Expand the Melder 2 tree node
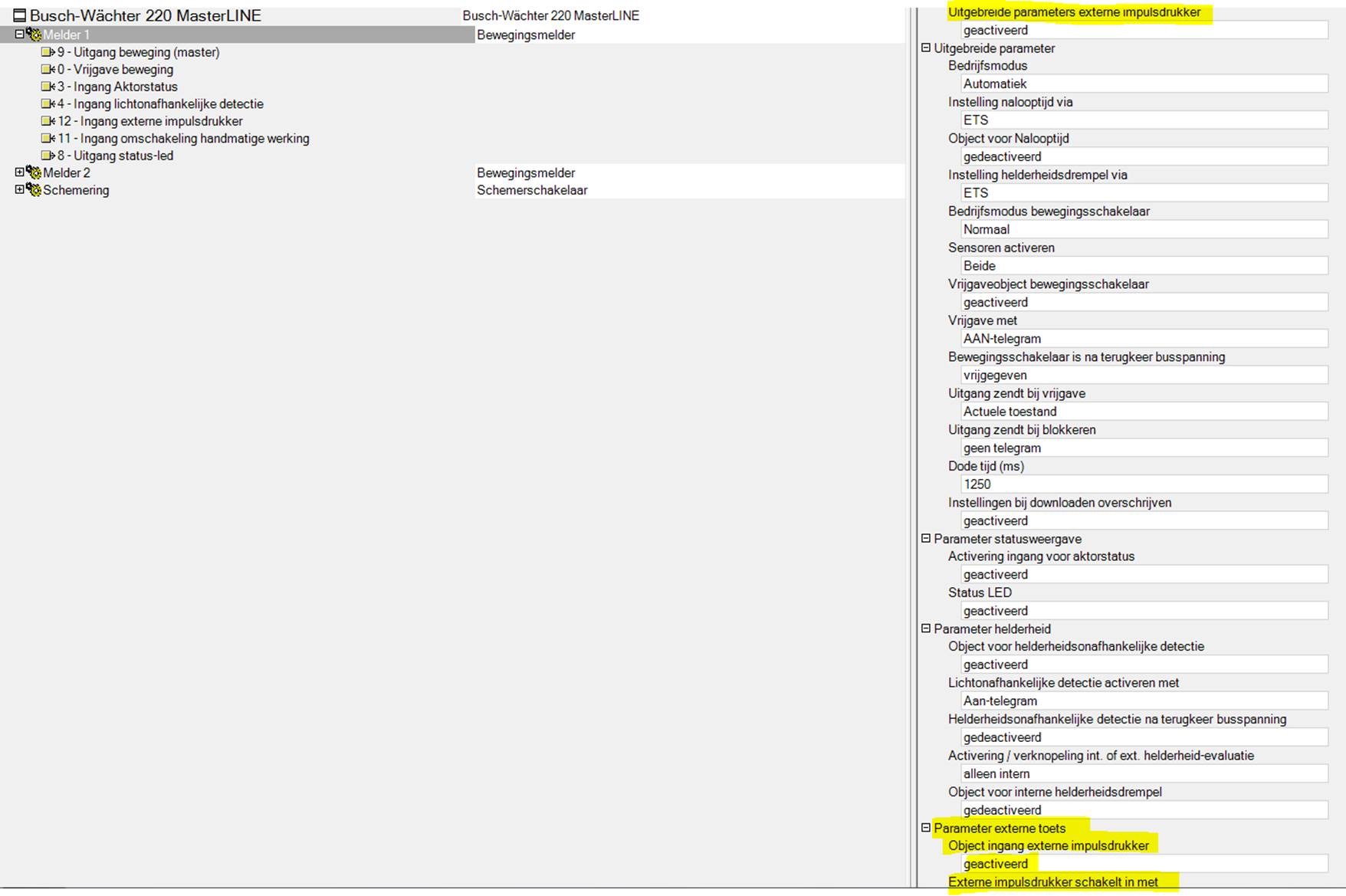 (x=20, y=172)
